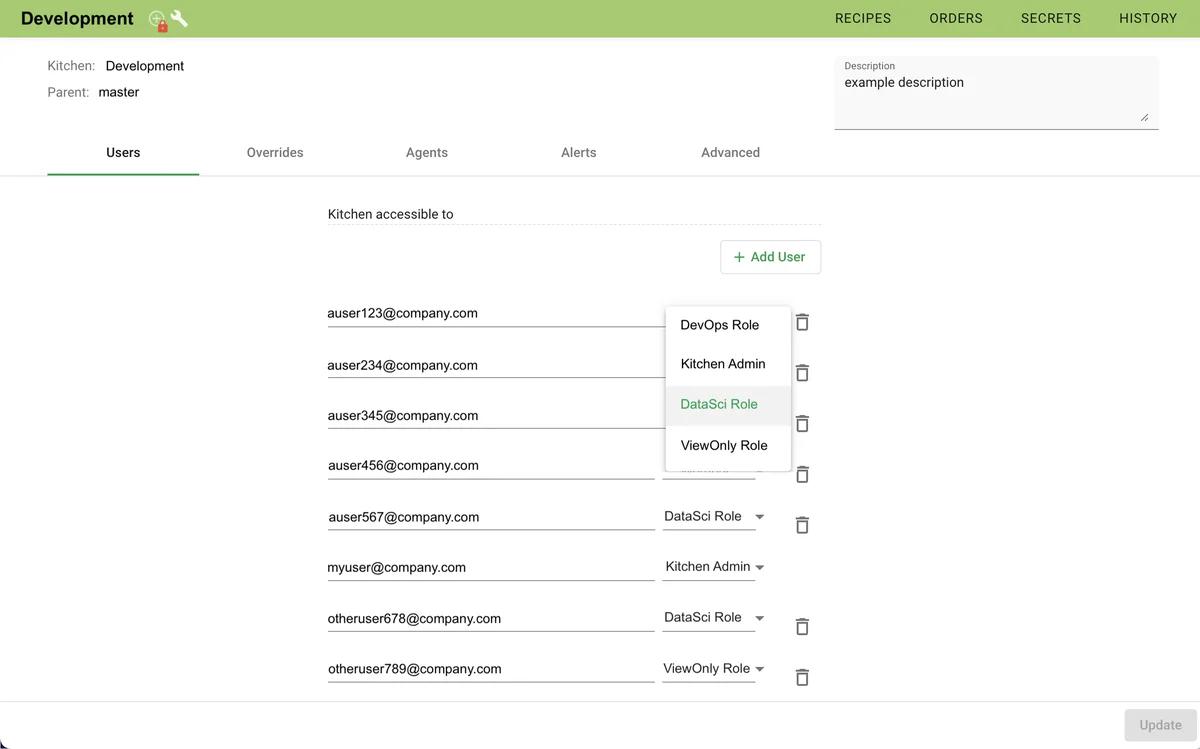This screenshot has width=1200, height=749.
Task: Open RECIPES in the top navigation
Action: [862, 18]
